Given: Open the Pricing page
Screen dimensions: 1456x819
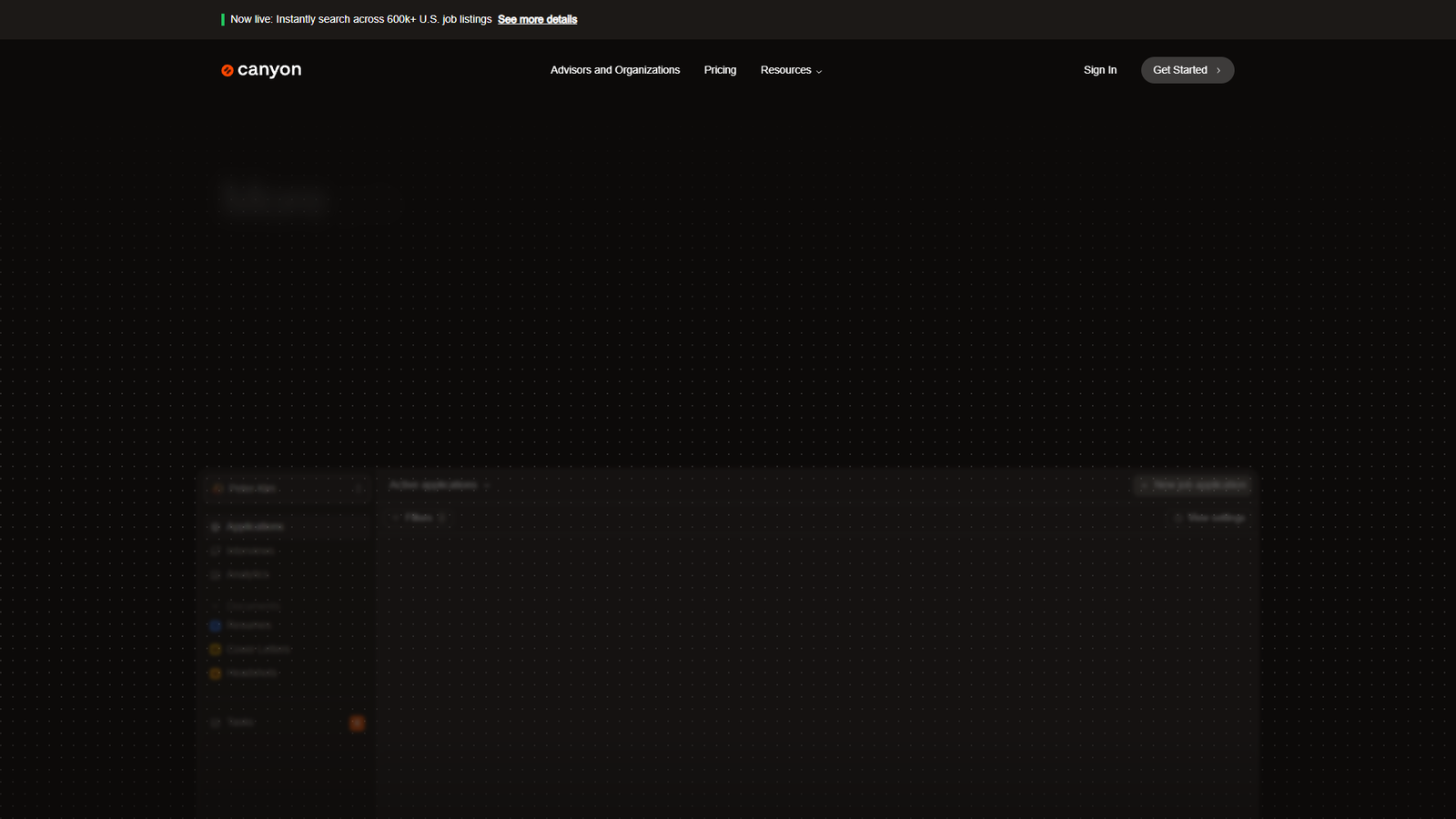Looking at the screenshot, I should coord(720,70).
